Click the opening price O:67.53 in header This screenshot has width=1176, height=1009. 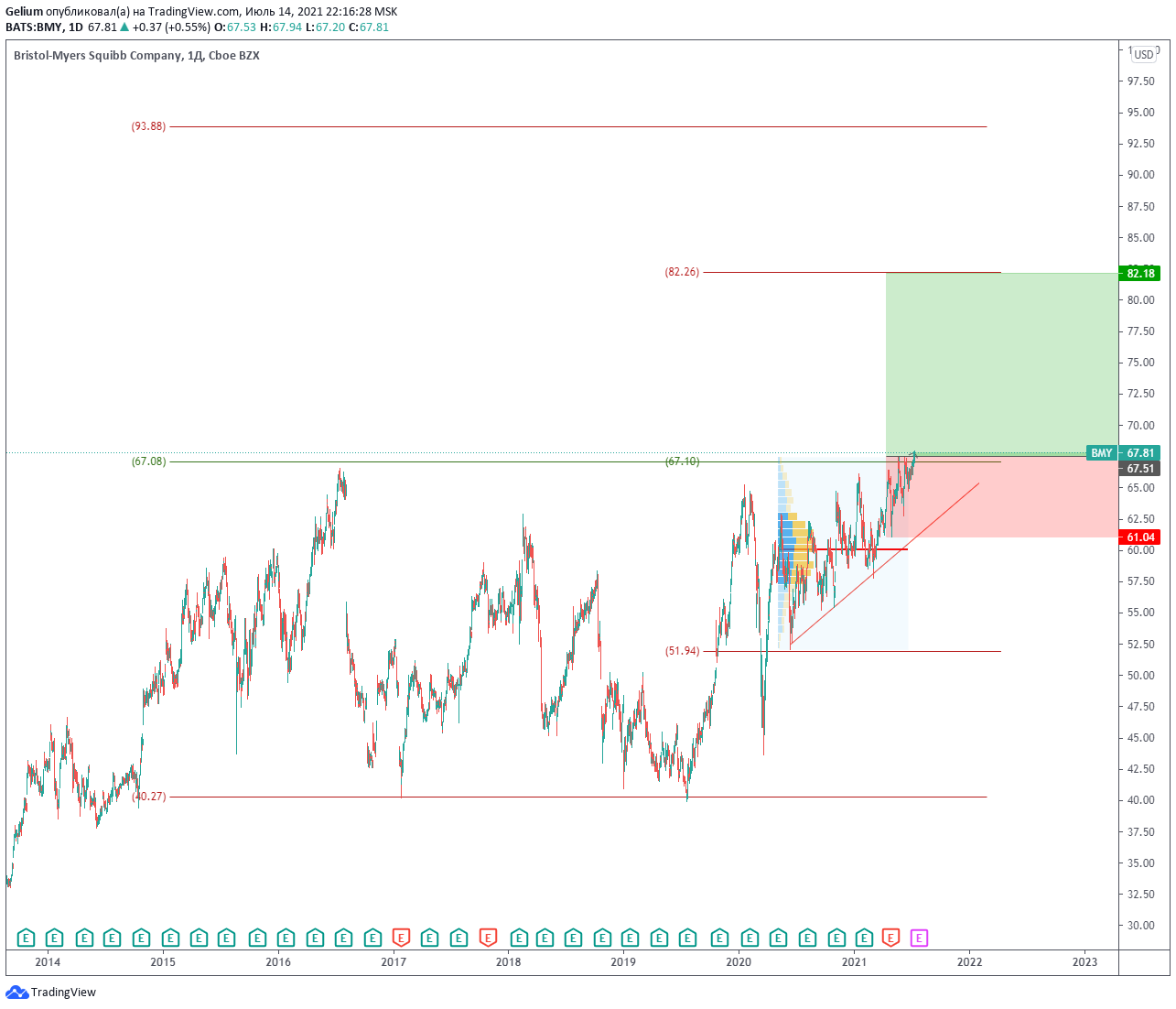[236, 27]
